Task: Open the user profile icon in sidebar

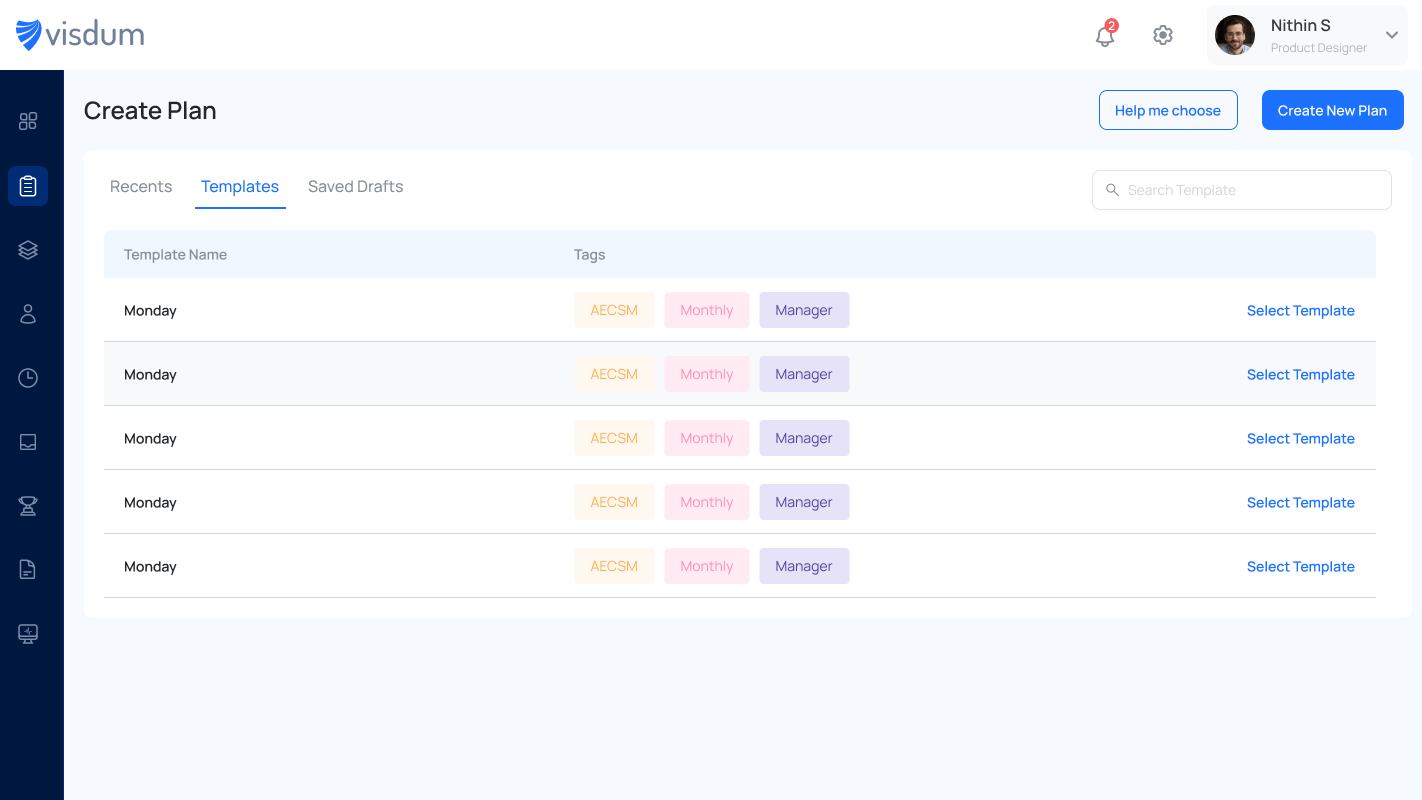Action: pyautogui.click(x=28, y=314)
